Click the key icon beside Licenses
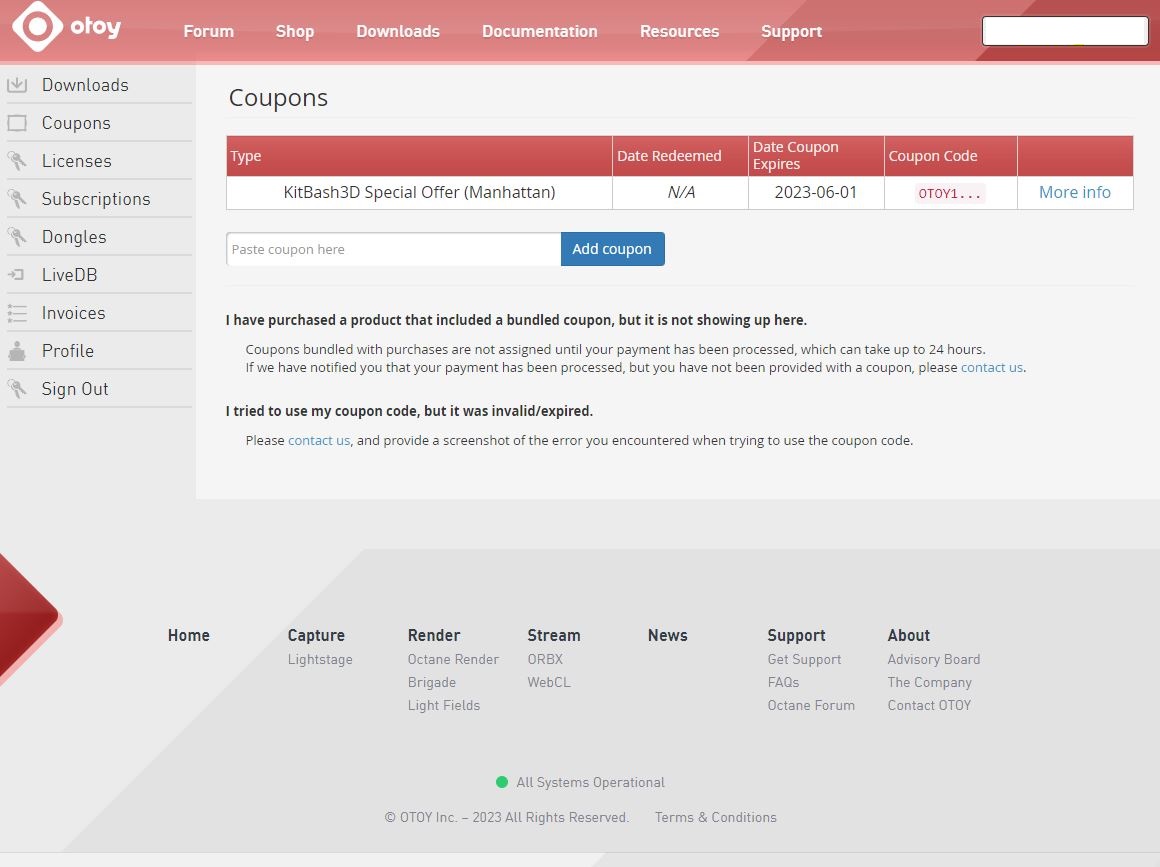1160x867 pixels. tap(17, 161)
